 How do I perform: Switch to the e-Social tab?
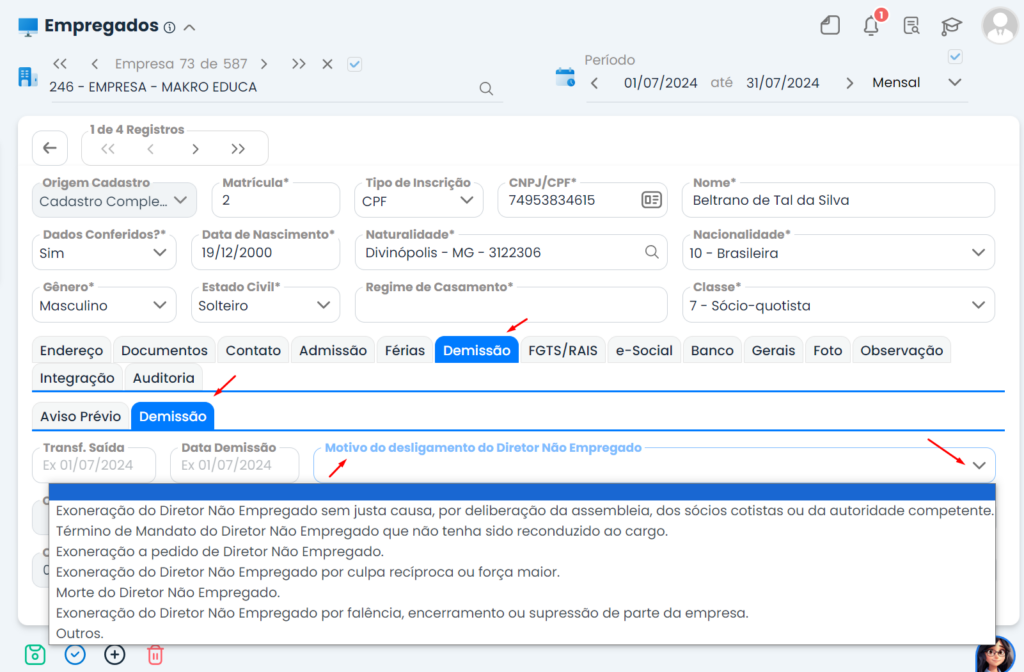pos(644,350)
